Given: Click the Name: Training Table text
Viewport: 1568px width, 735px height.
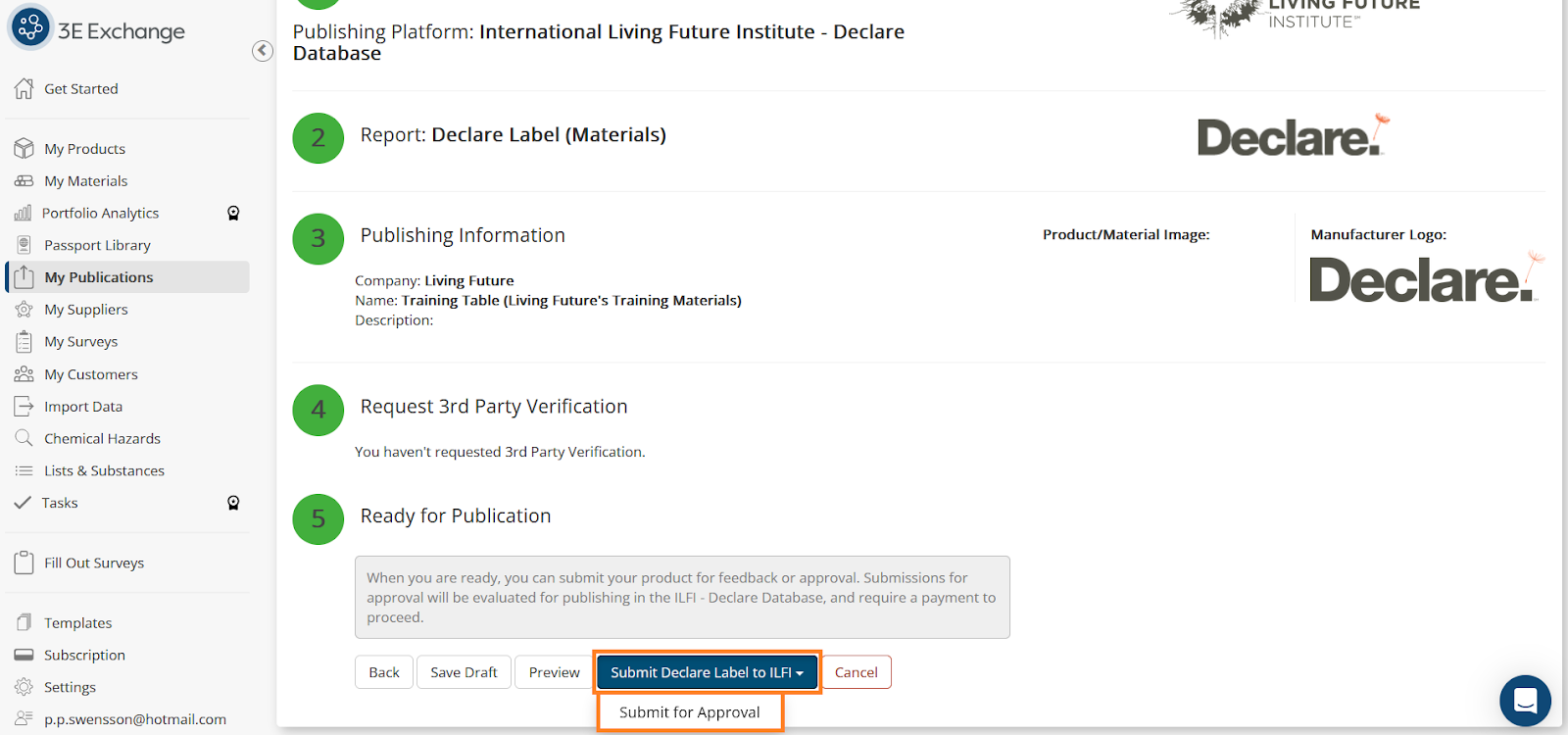Looking at the screenshot, I should 548,301.
